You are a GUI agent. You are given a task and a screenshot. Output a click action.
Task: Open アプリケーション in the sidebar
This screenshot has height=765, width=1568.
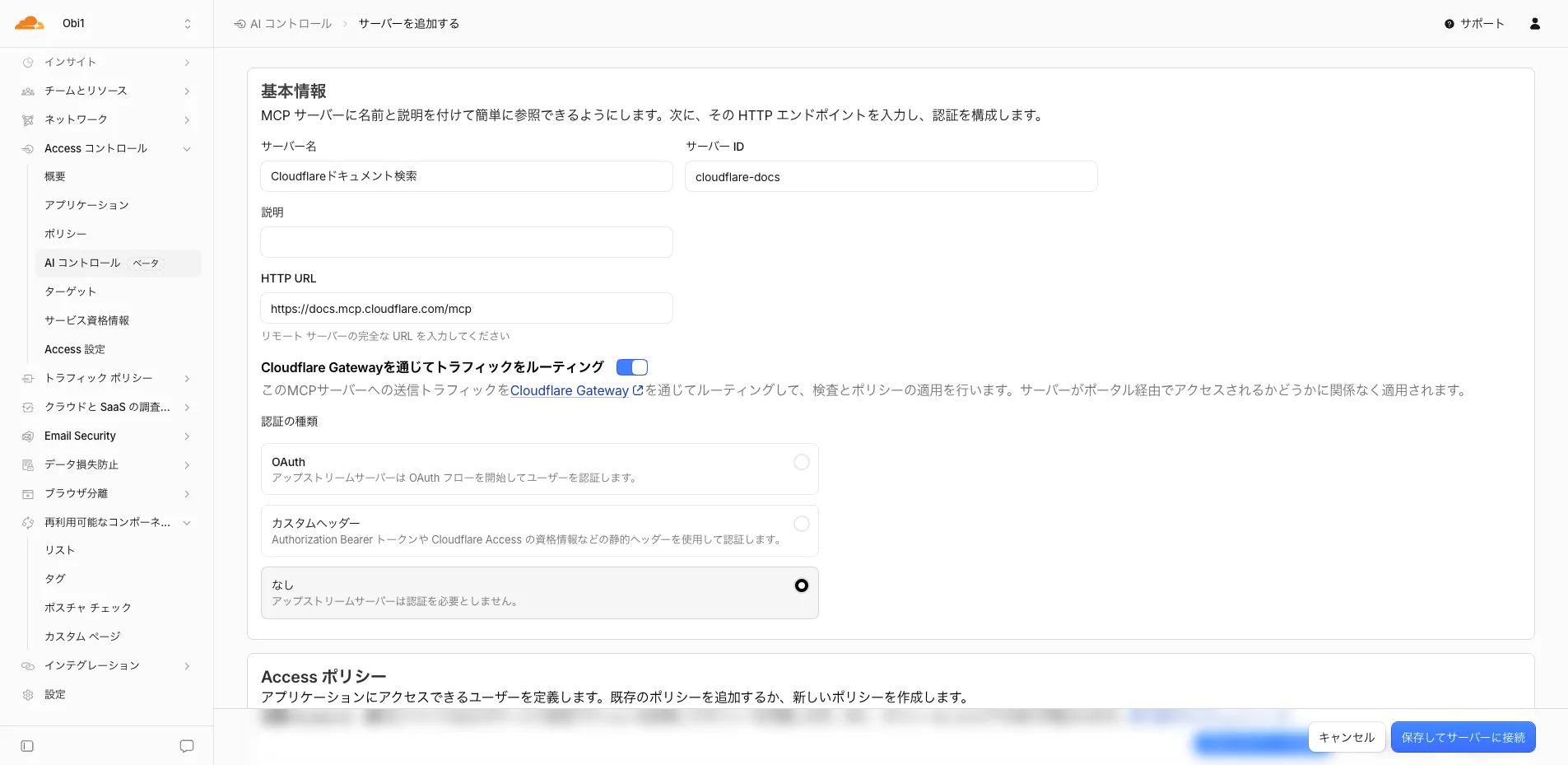coord(86,205)
